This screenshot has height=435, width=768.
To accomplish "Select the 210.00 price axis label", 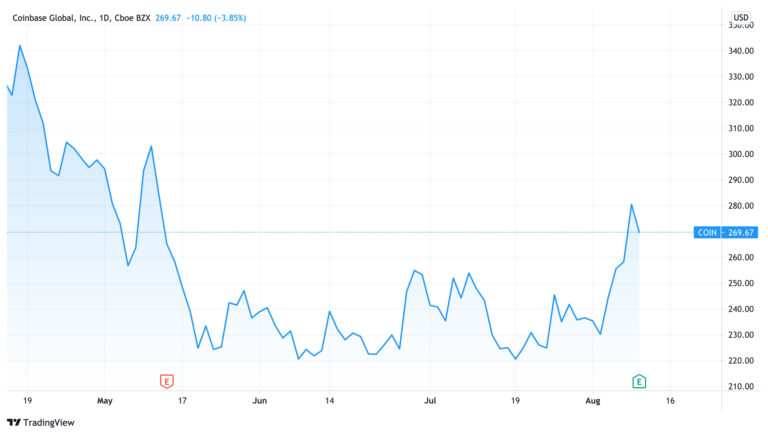I will [741, 387].
